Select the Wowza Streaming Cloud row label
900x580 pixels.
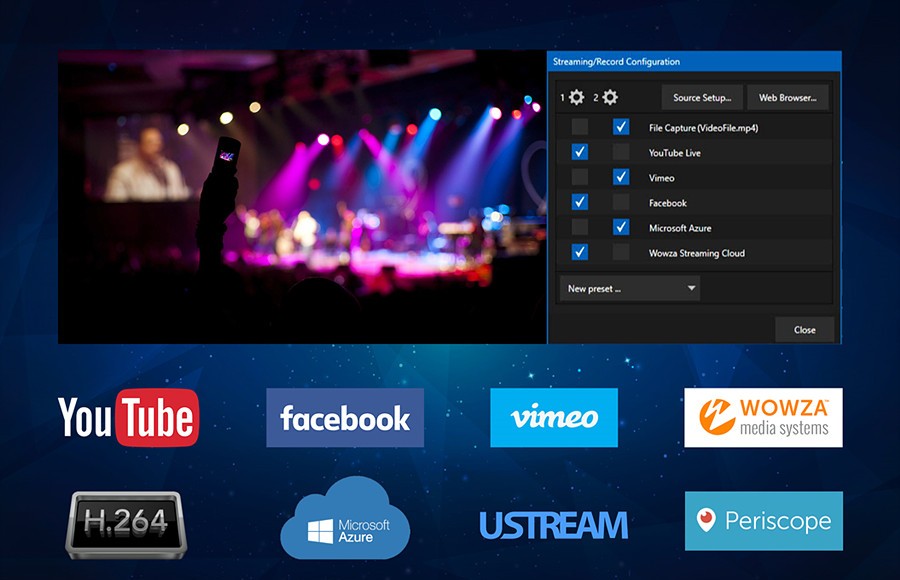[x=697, y=253]
